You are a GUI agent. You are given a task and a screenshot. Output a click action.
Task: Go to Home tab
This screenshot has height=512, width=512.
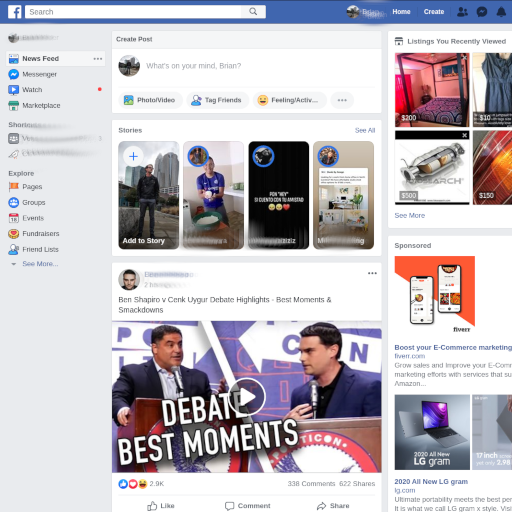coord(401,12)
